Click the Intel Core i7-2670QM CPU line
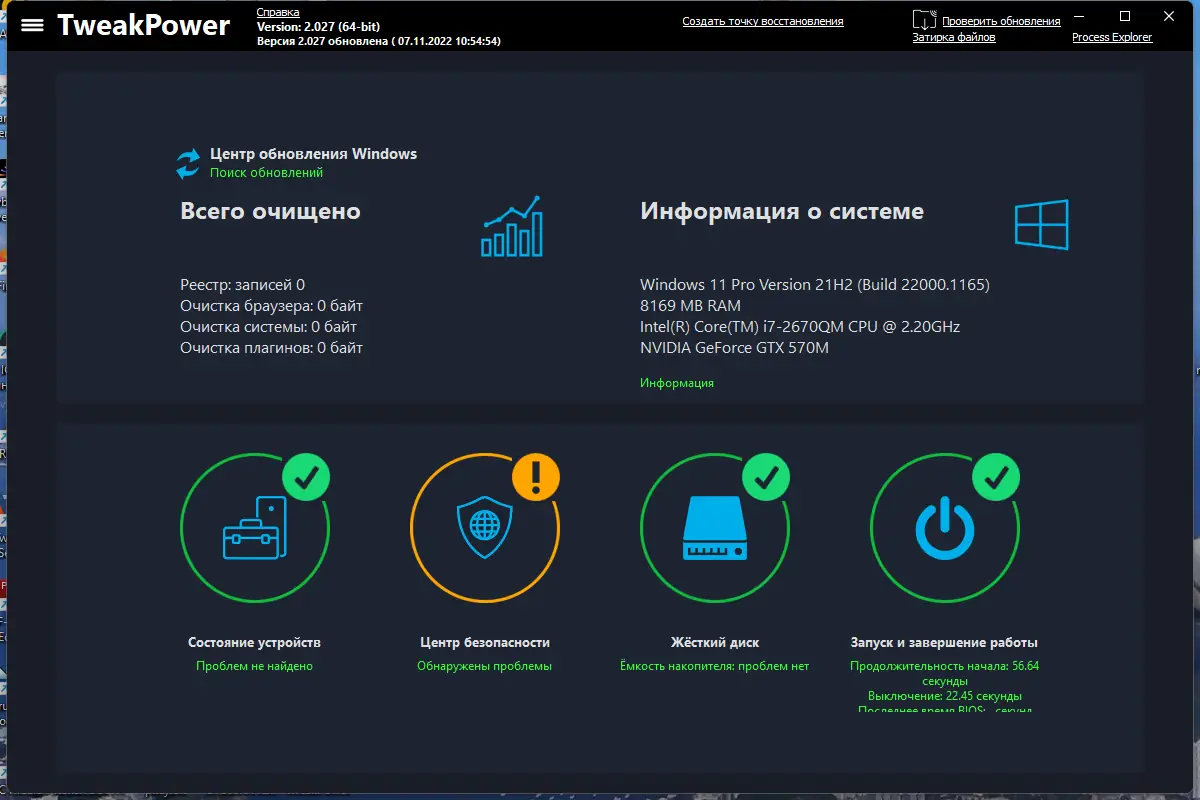 800,327
